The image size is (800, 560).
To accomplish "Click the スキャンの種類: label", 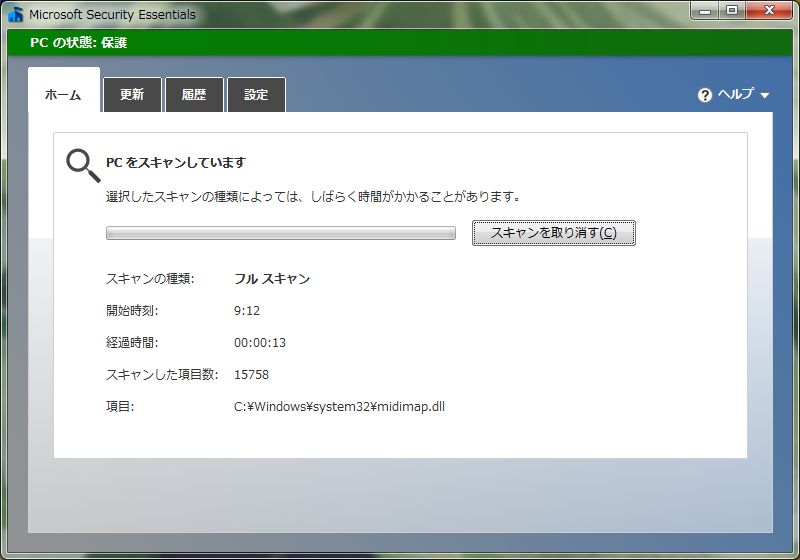I will 150,279.
